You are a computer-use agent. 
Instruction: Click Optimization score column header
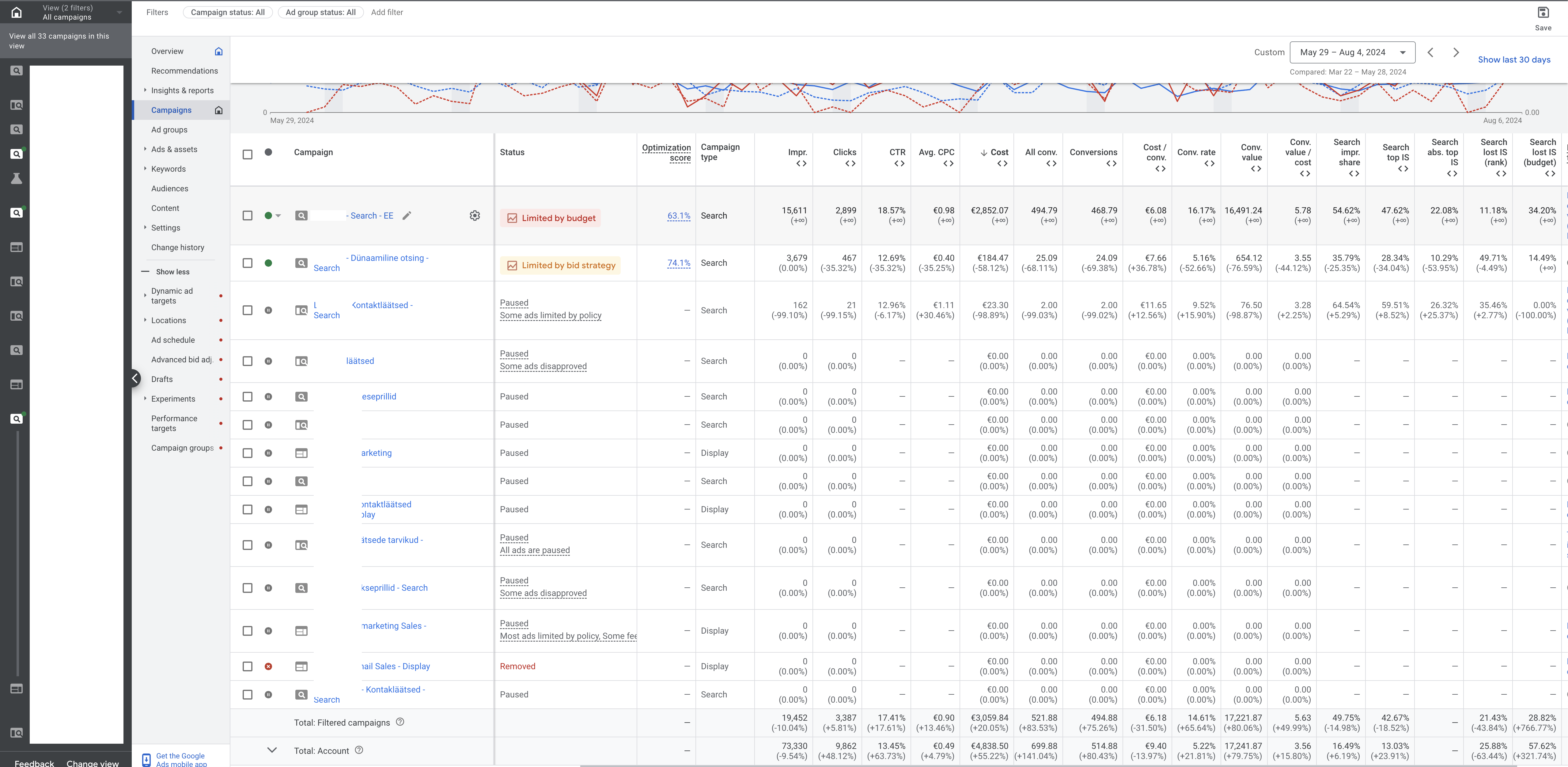(x=667, y=152)
